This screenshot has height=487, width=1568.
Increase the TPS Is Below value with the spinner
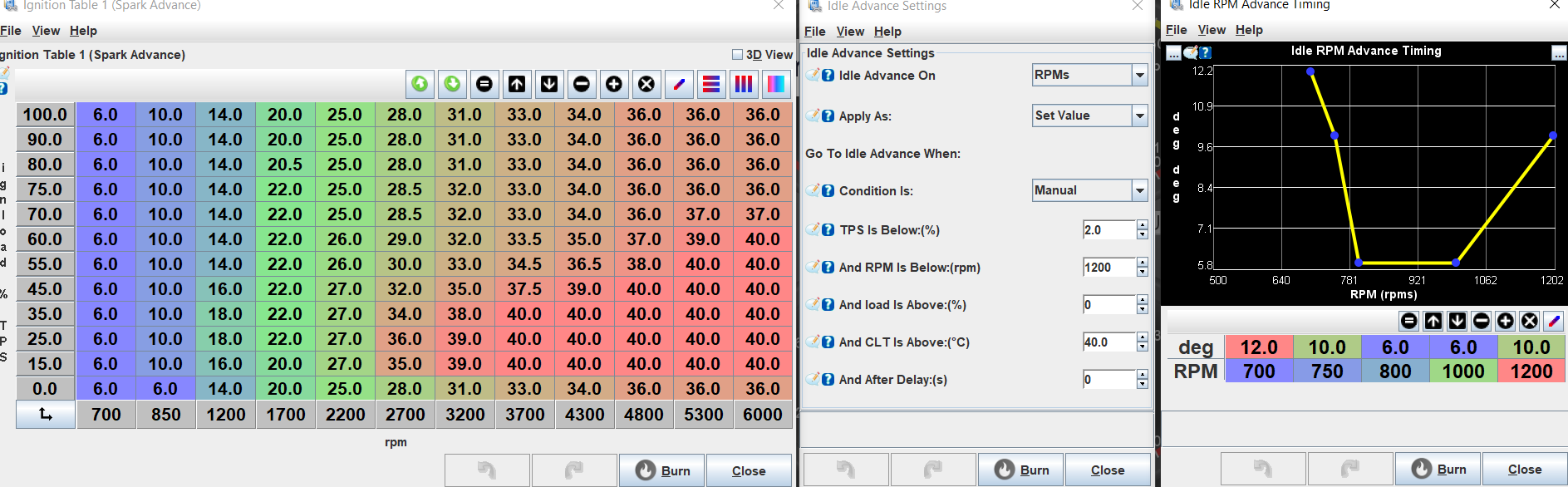tap(1142, 225)
